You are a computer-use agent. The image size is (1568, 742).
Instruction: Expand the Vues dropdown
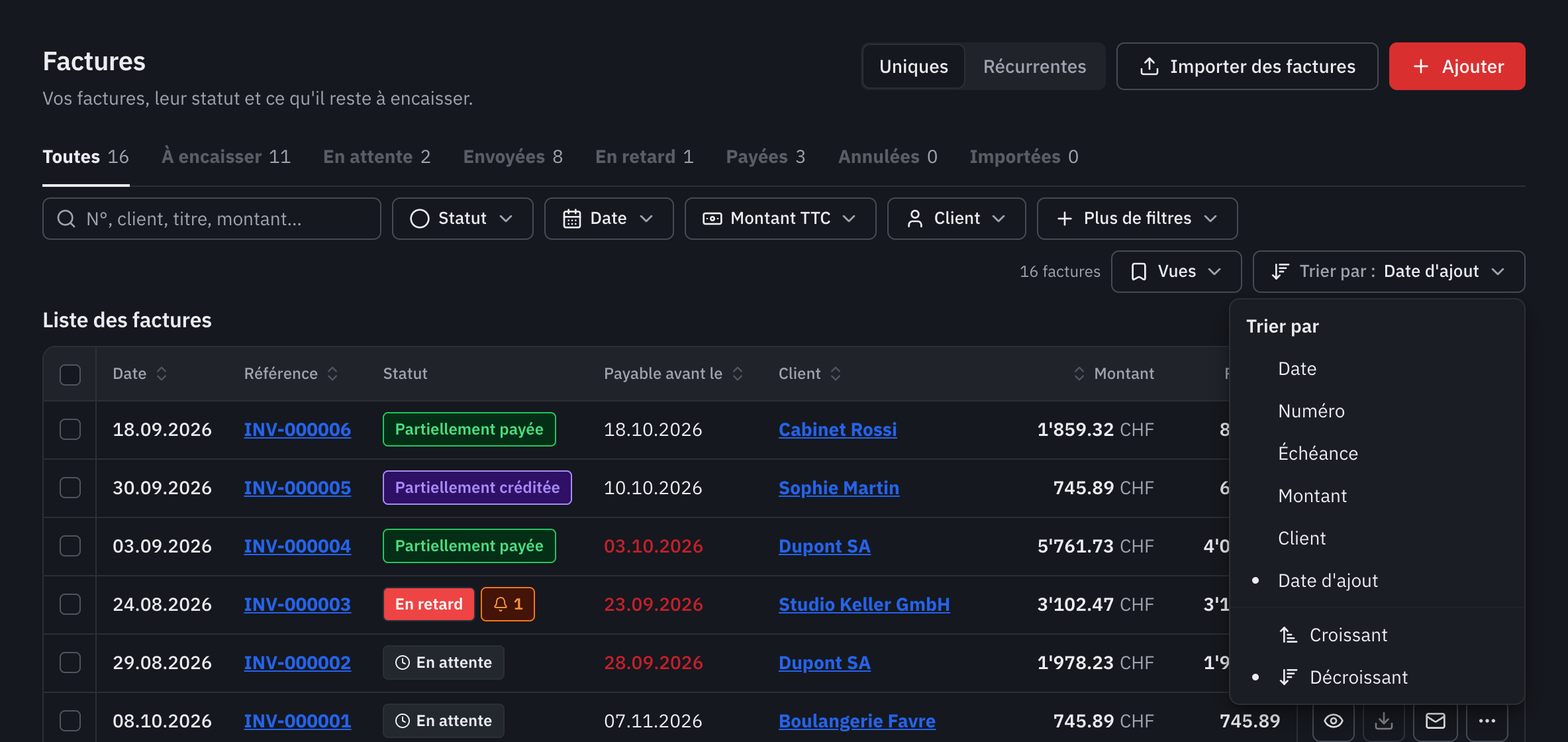(1176, 272)
